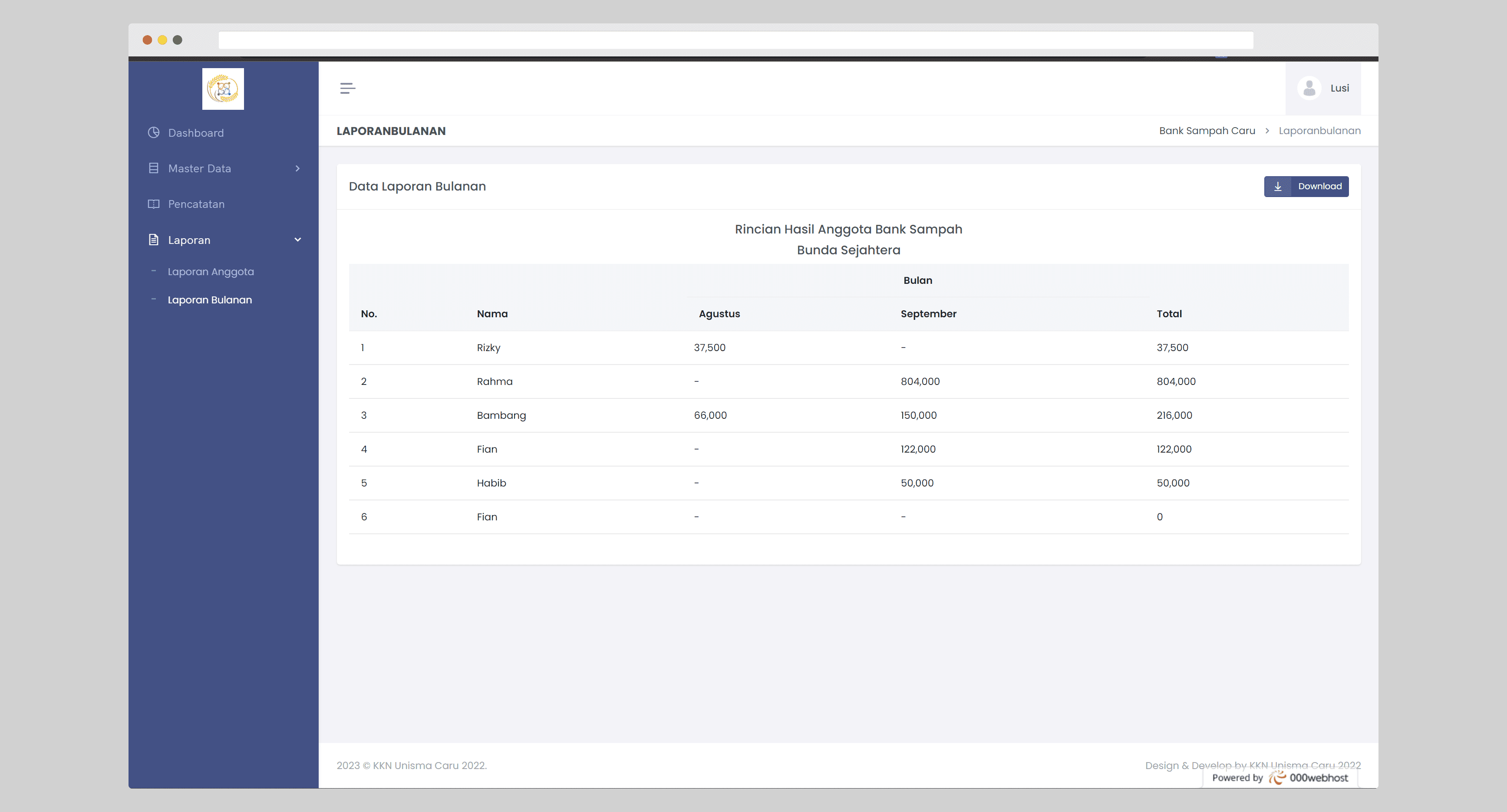
Task: Click the browser address bar field
Action: pyautogui.click(x=735, y=40)
